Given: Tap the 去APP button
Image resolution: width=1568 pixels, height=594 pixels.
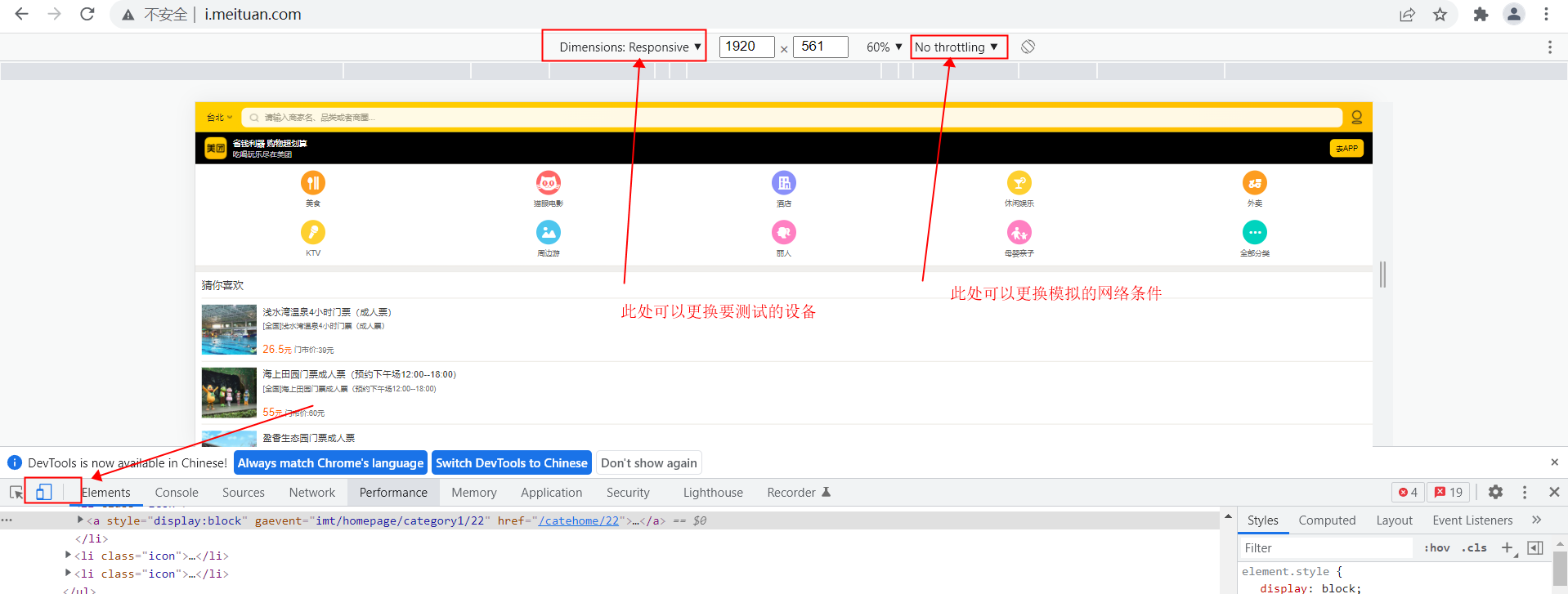Looking at the screenshot, I should coord(1346,148).
